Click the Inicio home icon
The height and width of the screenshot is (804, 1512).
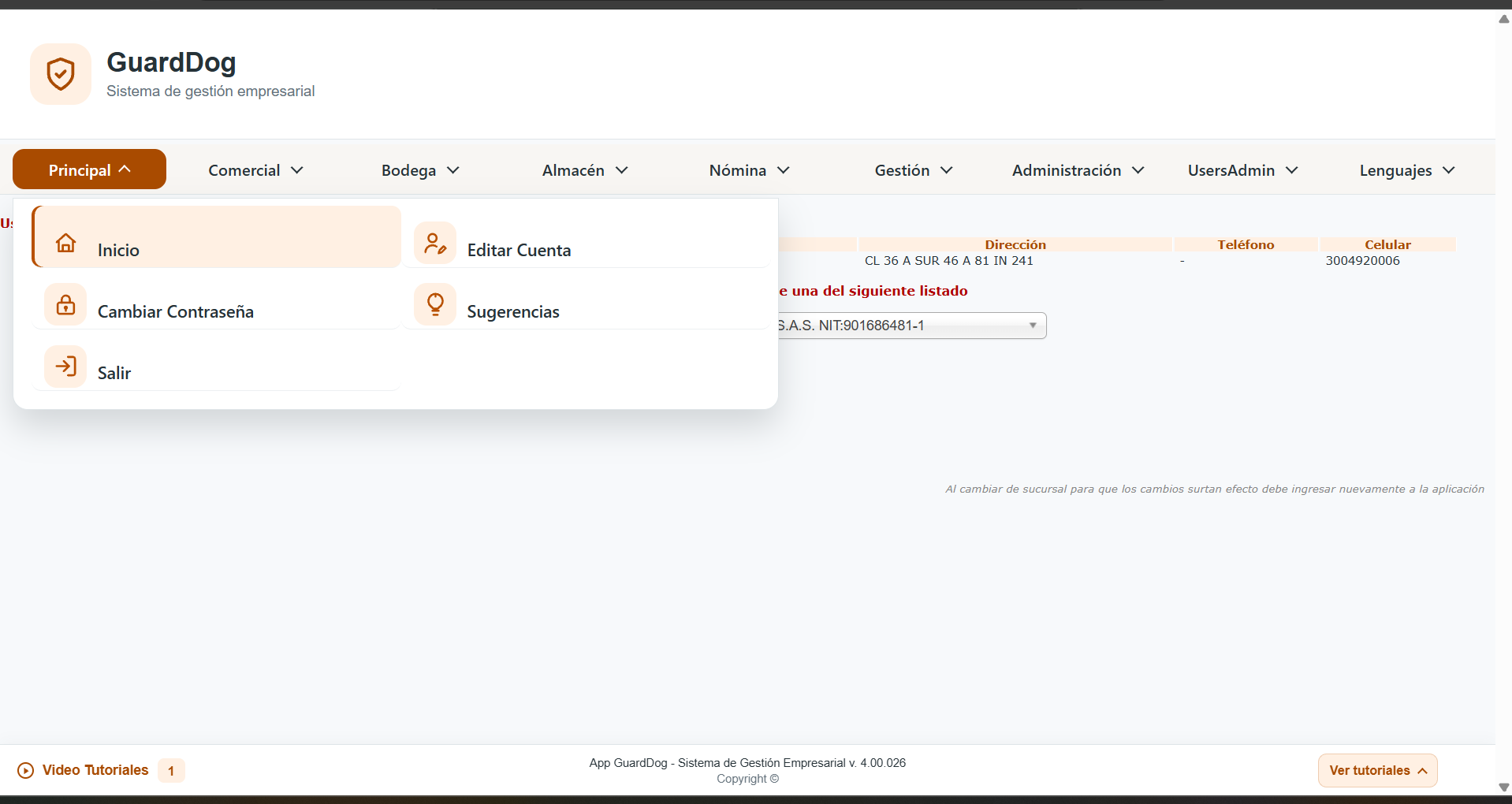[66, 243]
